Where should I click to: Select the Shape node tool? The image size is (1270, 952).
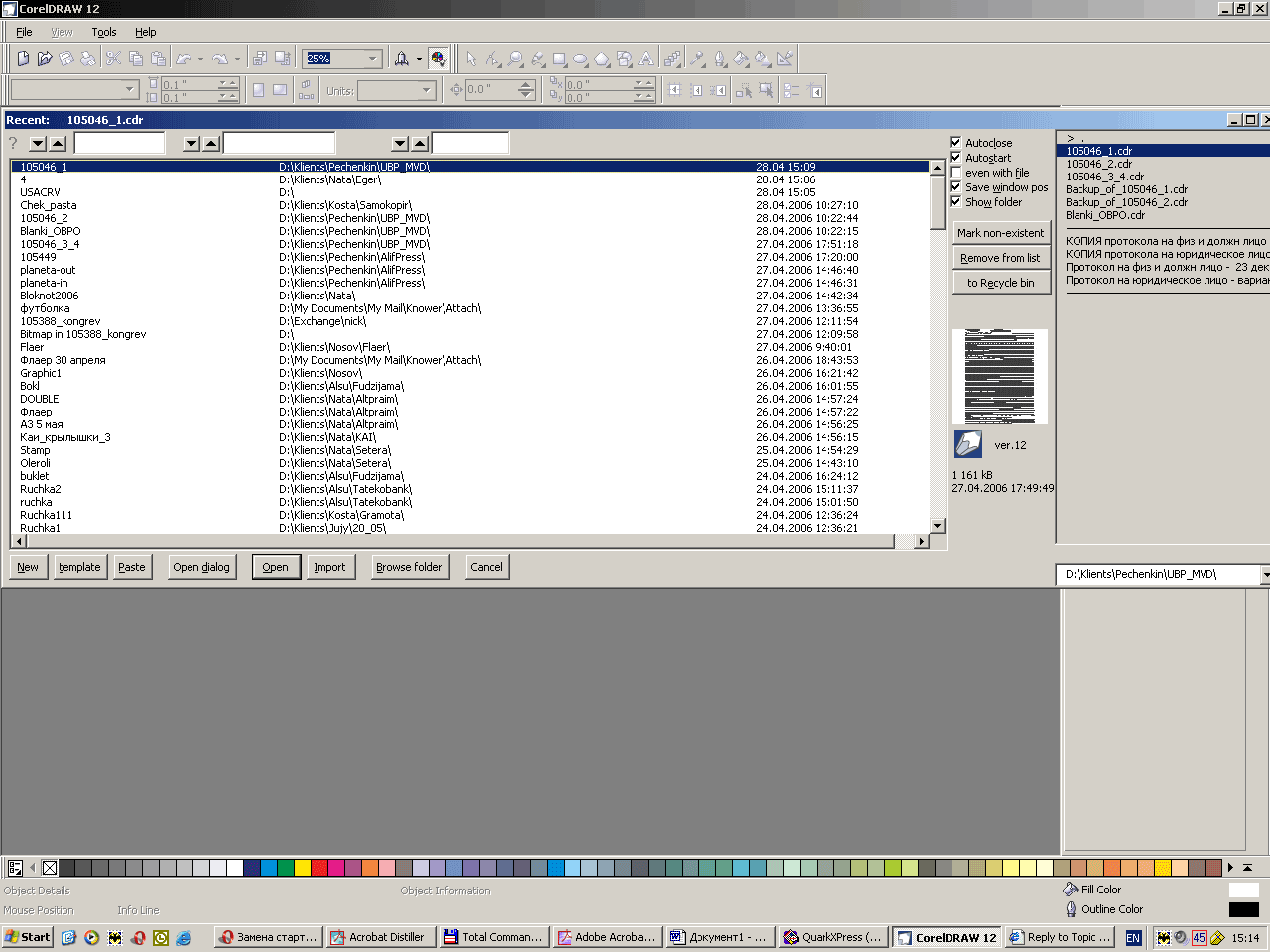click(493, 59)
